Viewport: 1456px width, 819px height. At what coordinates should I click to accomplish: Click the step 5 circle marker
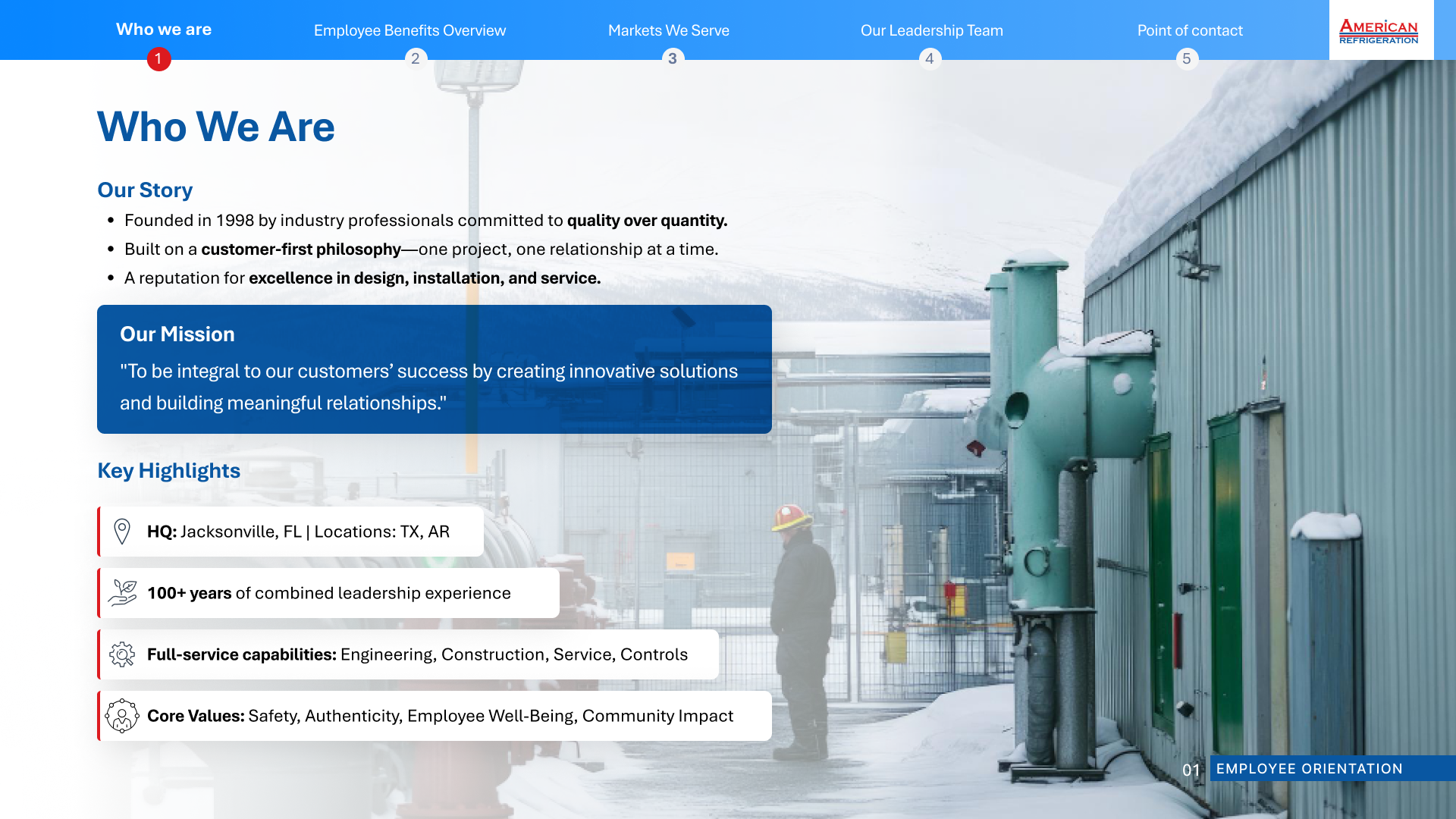click(x=1187, y=58)
